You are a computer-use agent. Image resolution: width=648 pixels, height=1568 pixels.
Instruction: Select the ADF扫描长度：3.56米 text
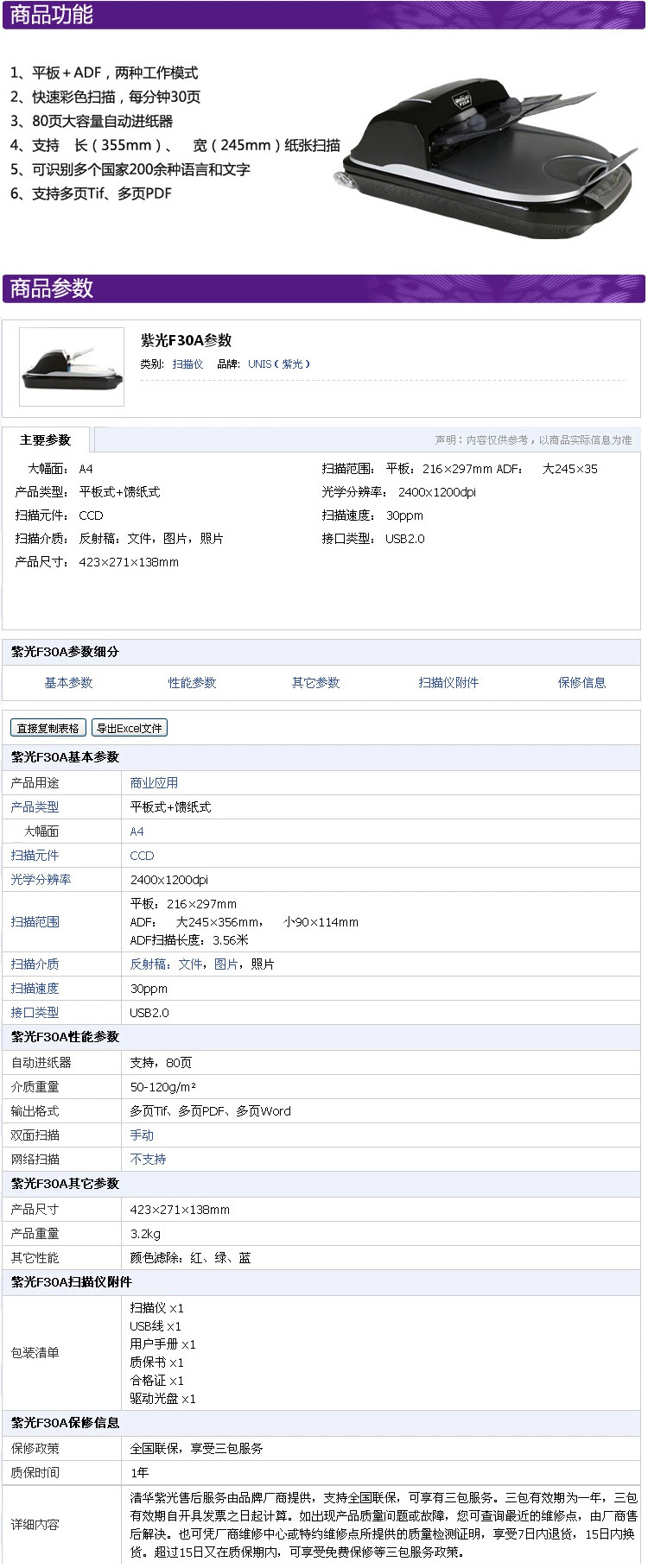(x=188, y=940)
